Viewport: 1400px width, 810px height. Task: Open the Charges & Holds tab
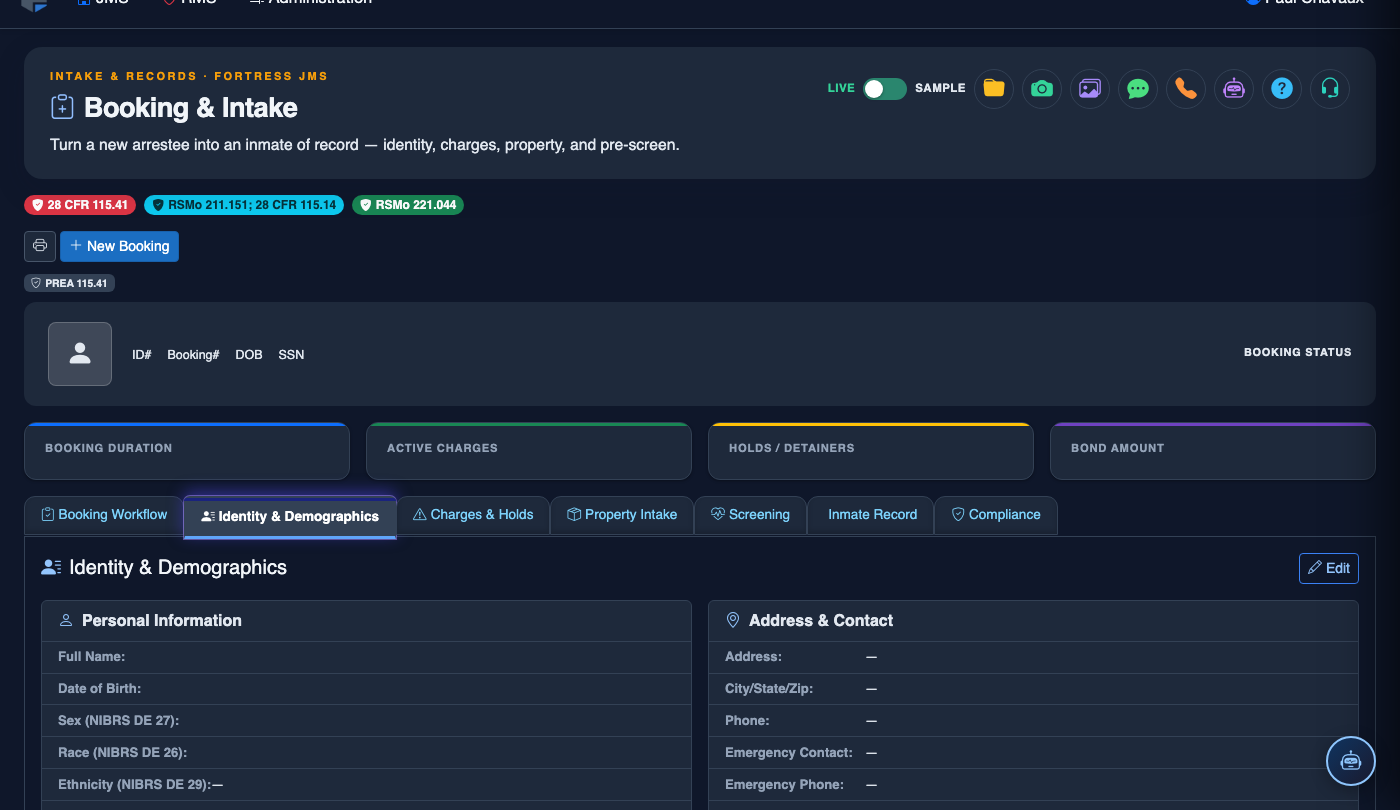point(474,515)
